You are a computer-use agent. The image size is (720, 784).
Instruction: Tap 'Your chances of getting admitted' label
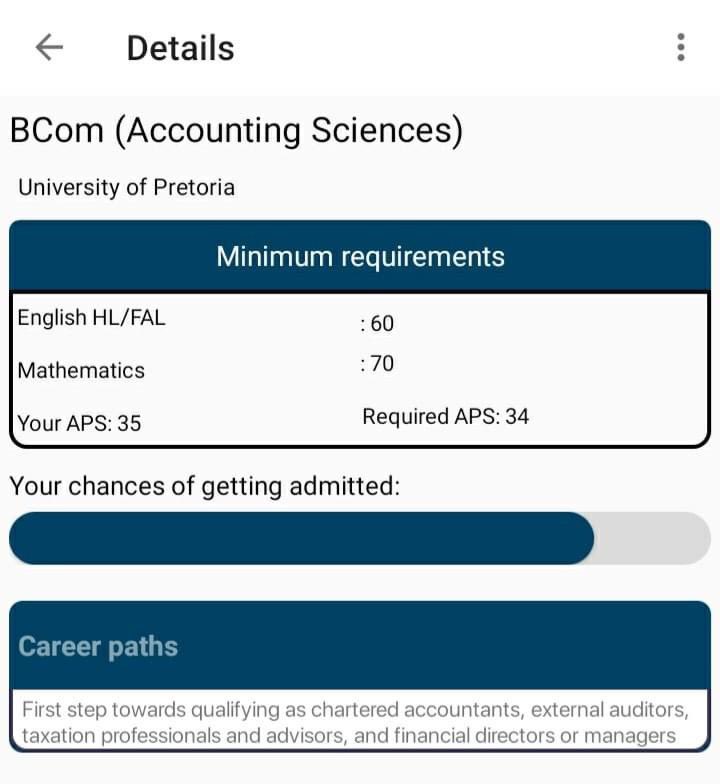[205, 486]
